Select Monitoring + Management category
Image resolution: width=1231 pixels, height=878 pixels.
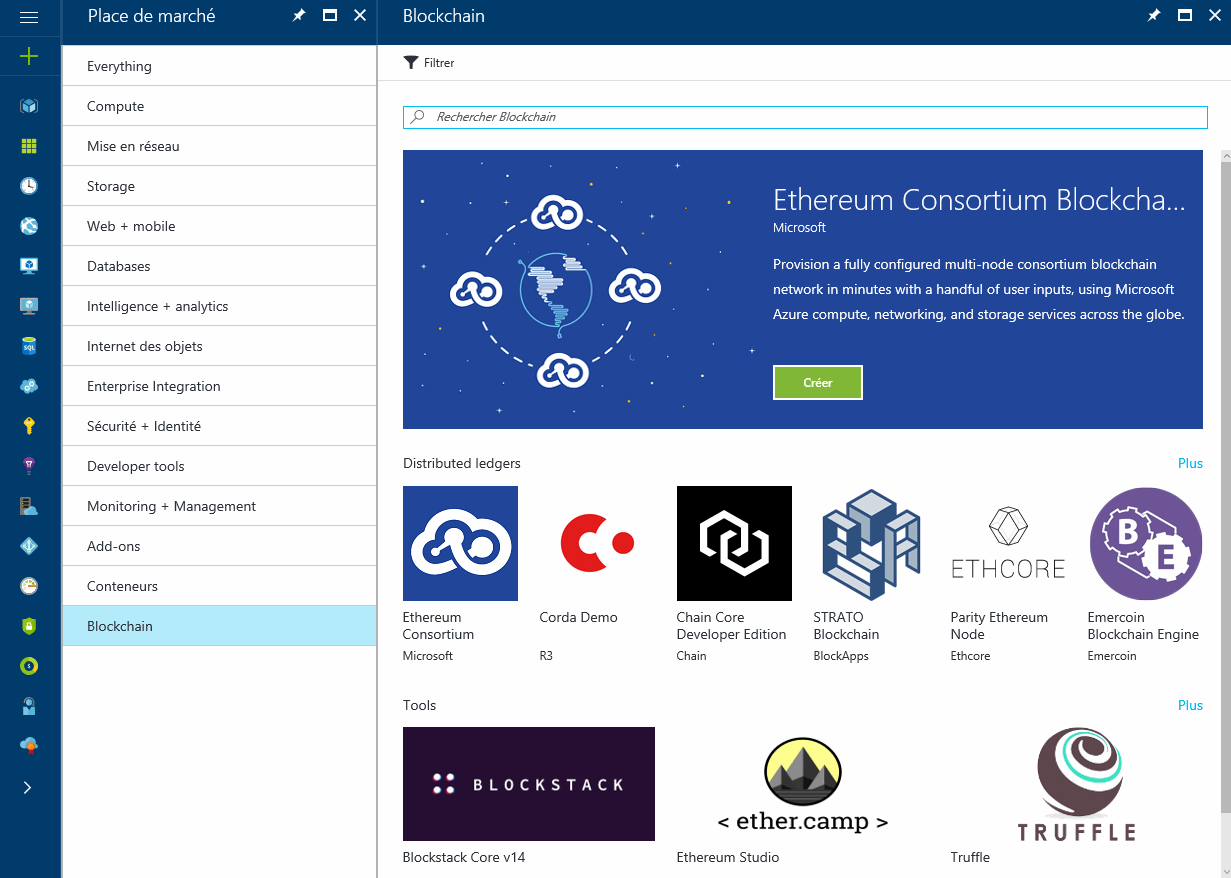(219, 506)
